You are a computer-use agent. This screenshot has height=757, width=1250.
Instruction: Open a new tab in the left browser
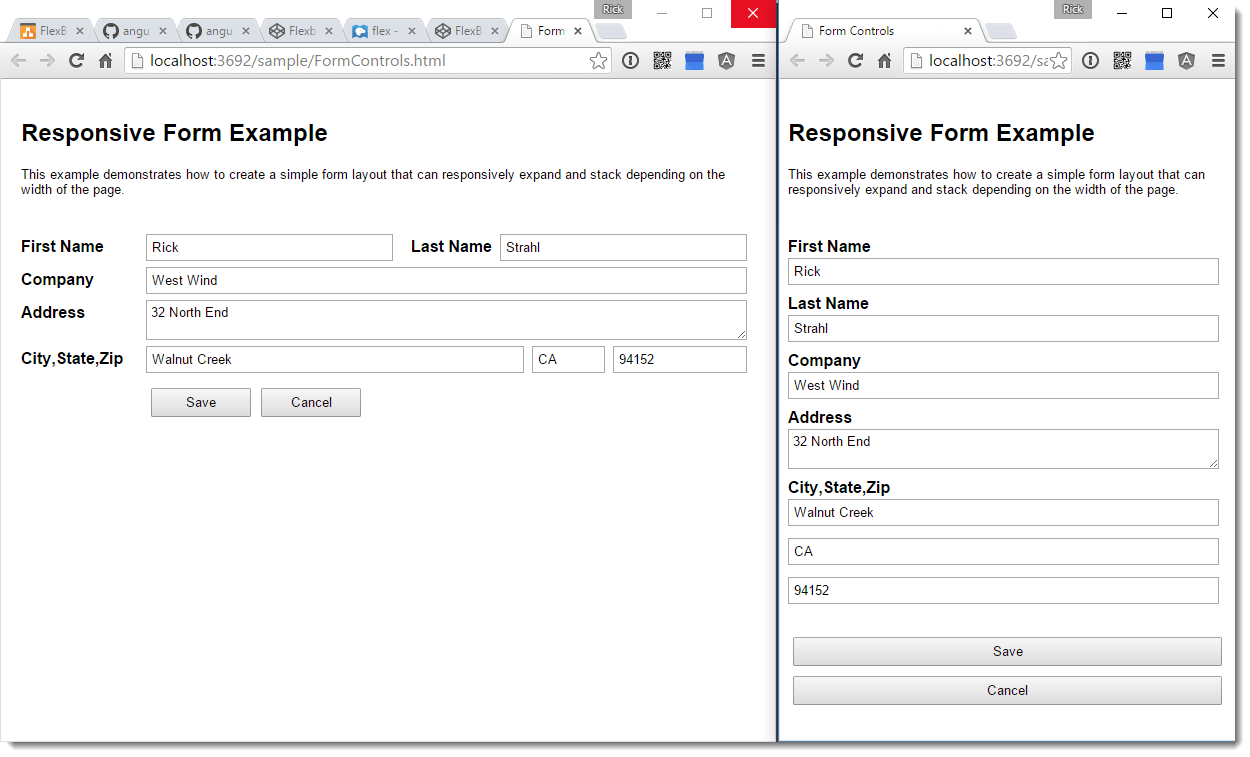point(611,31)
